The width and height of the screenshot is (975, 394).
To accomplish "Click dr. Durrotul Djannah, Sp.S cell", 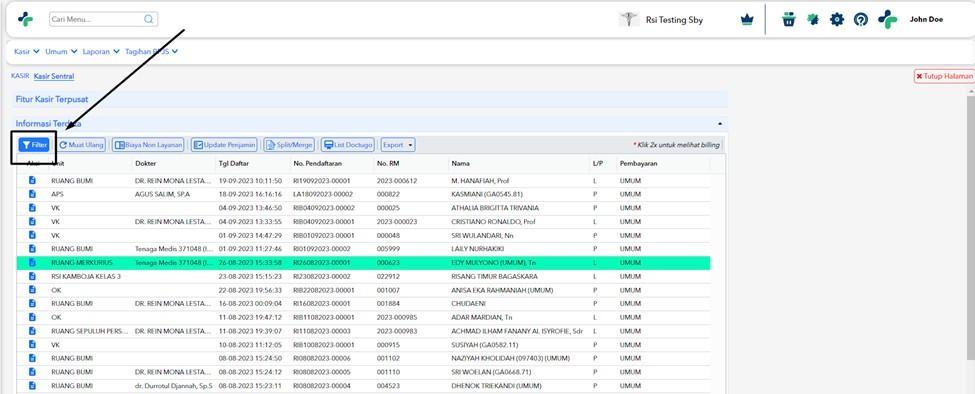I will (x=173, y=385).
